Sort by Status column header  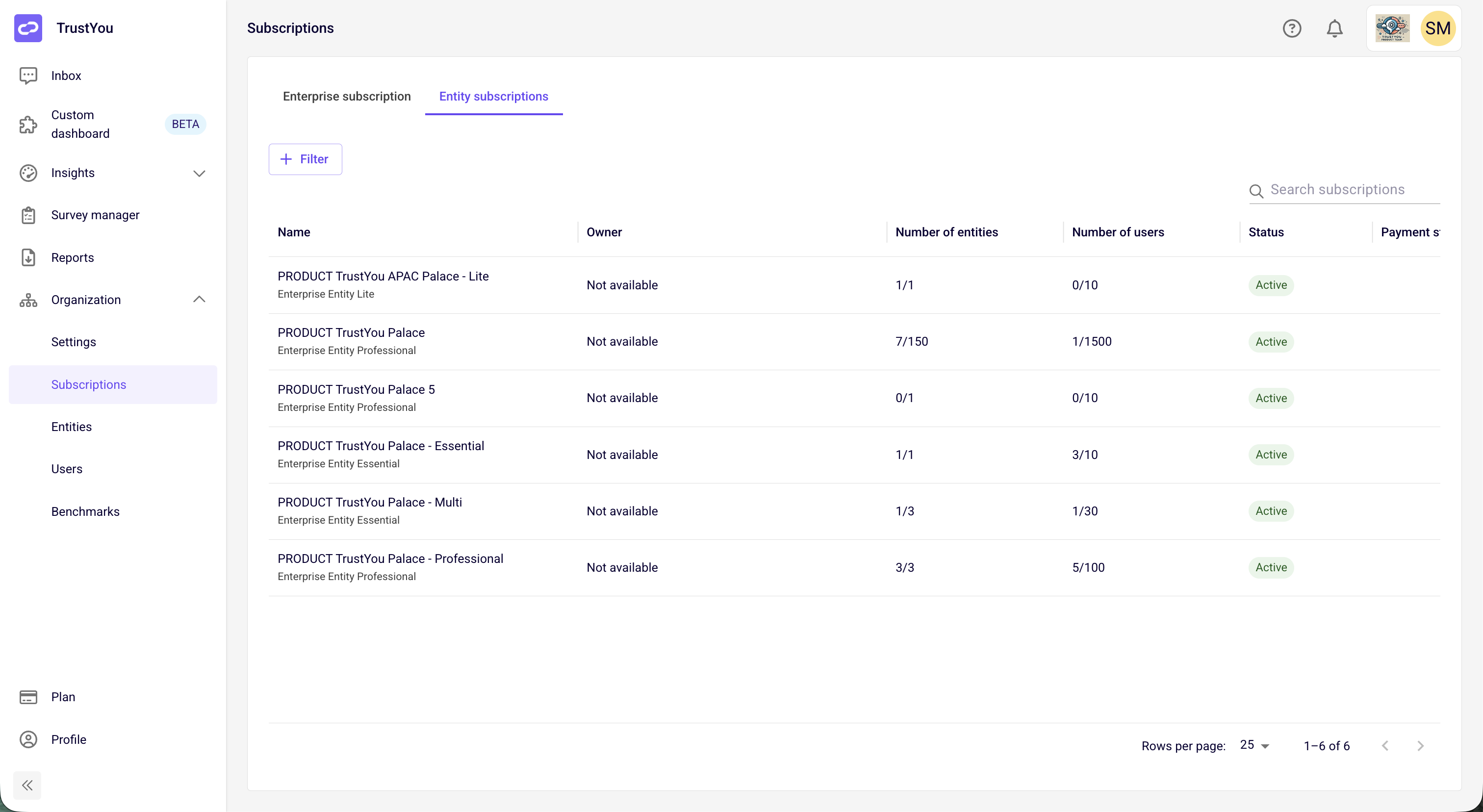point(1266,232)
